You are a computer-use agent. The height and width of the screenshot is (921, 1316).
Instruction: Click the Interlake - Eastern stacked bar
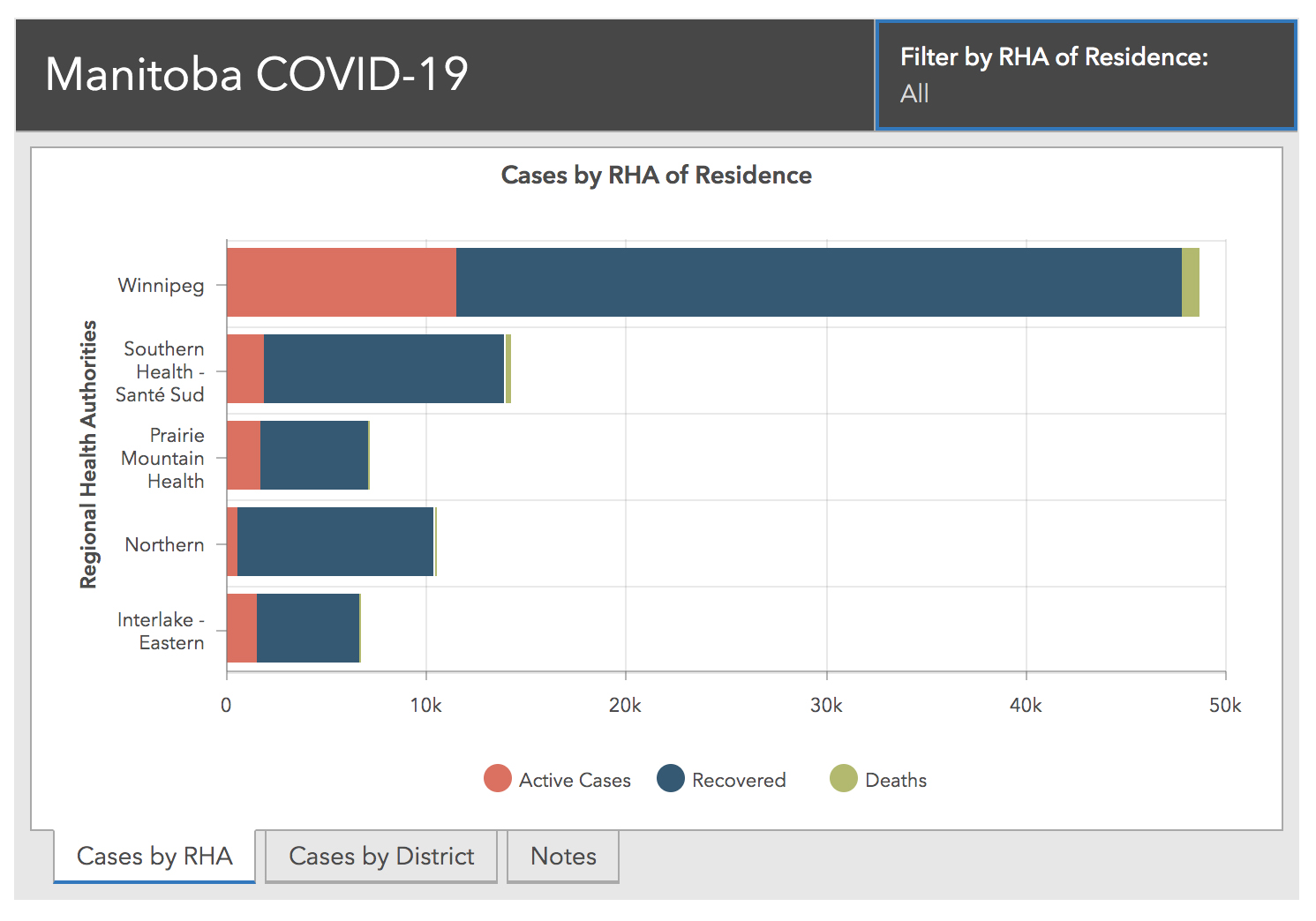pos(291,628)
